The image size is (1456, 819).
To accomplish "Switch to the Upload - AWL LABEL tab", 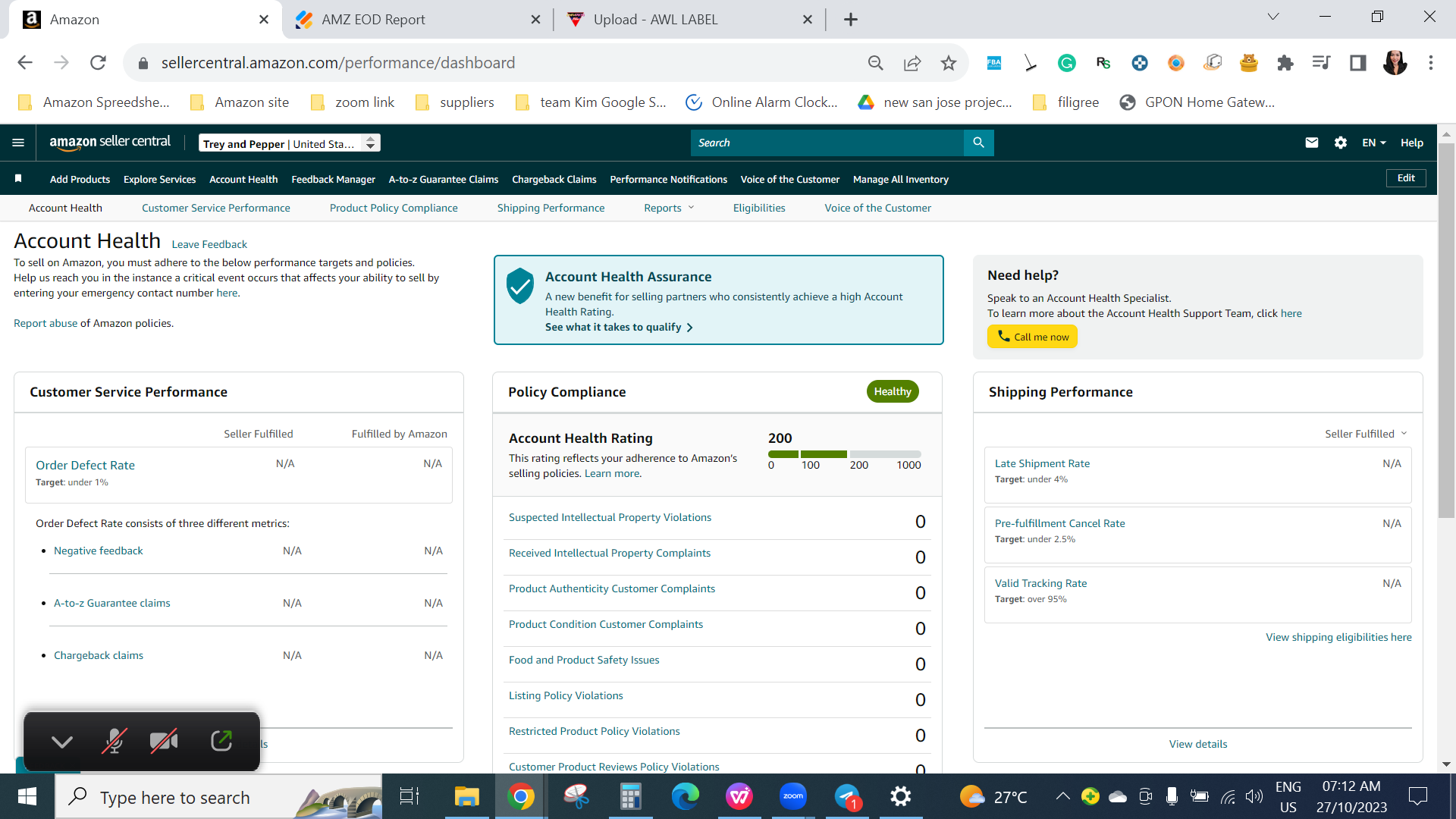I will click(689, 20).
